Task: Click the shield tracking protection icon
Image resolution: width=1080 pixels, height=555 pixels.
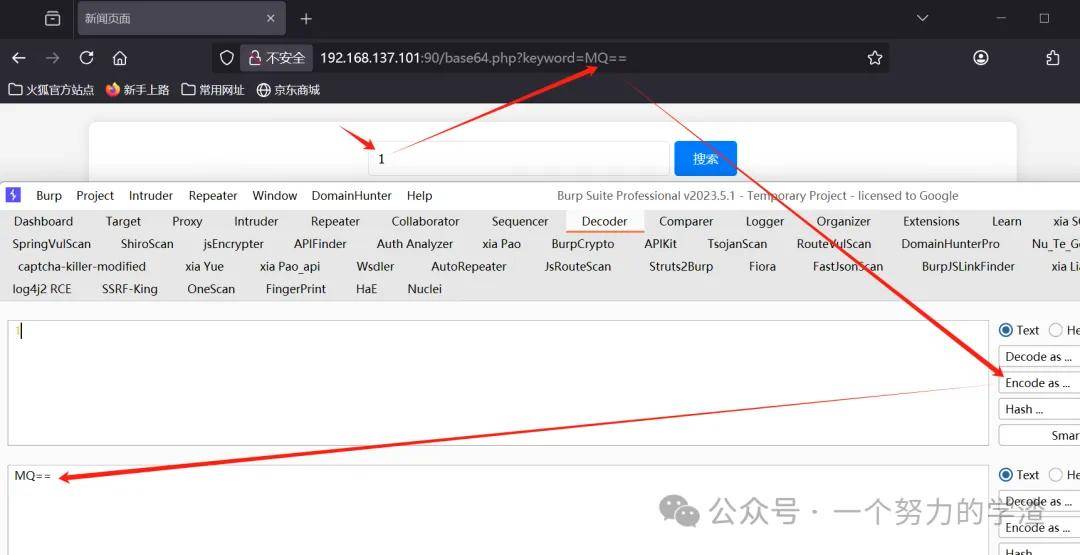Action: point(227,58)
